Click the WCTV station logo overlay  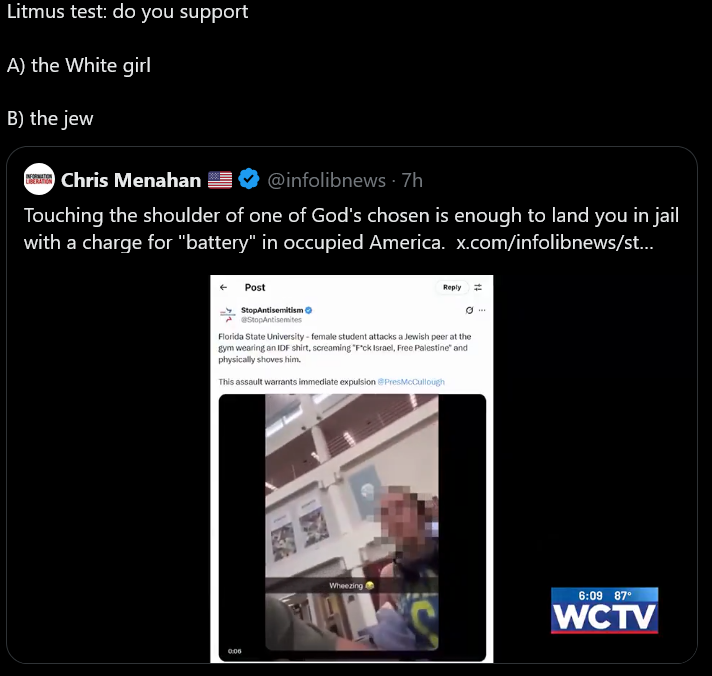click(604, 610)
